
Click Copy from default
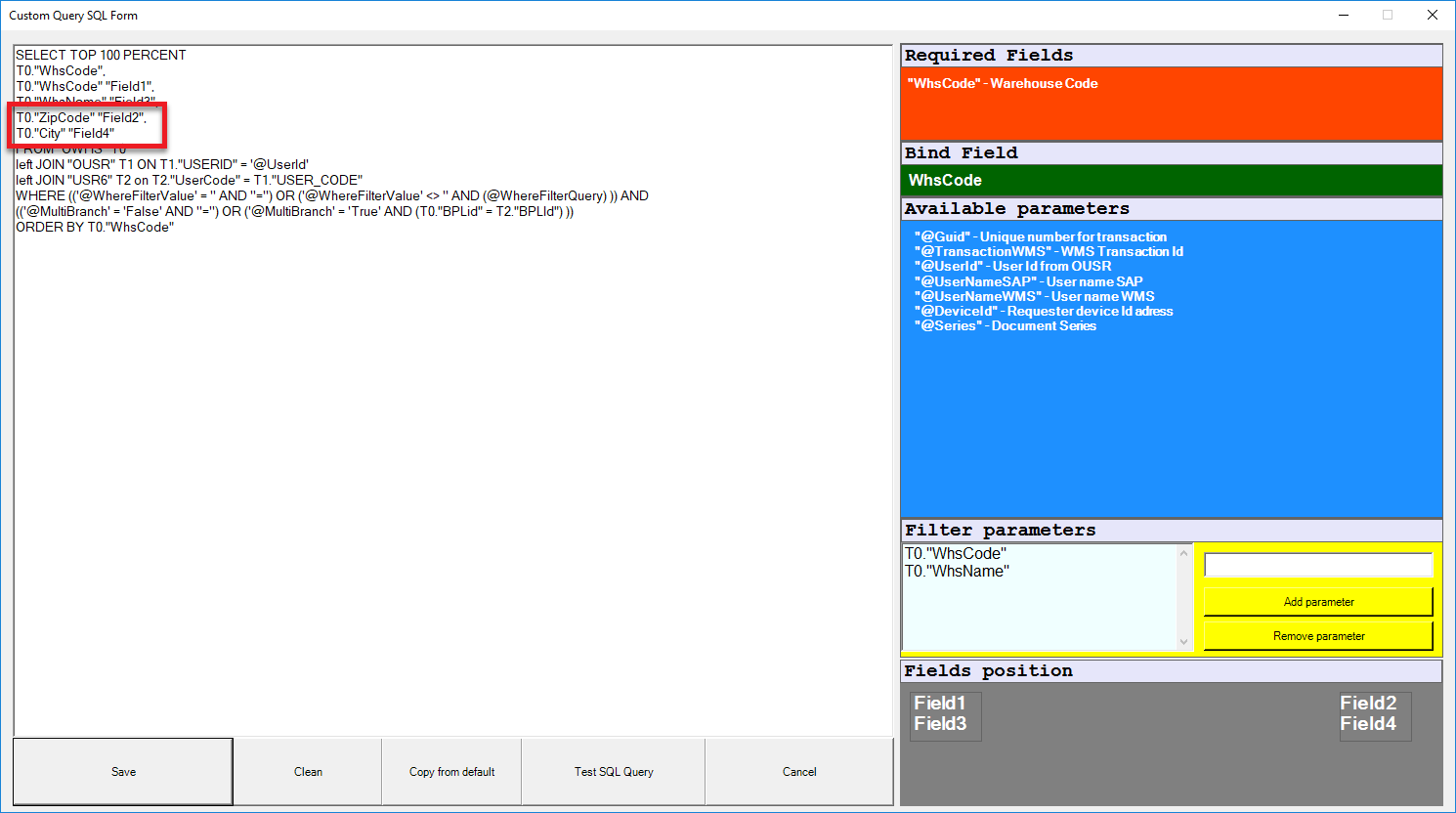[451, 772]
